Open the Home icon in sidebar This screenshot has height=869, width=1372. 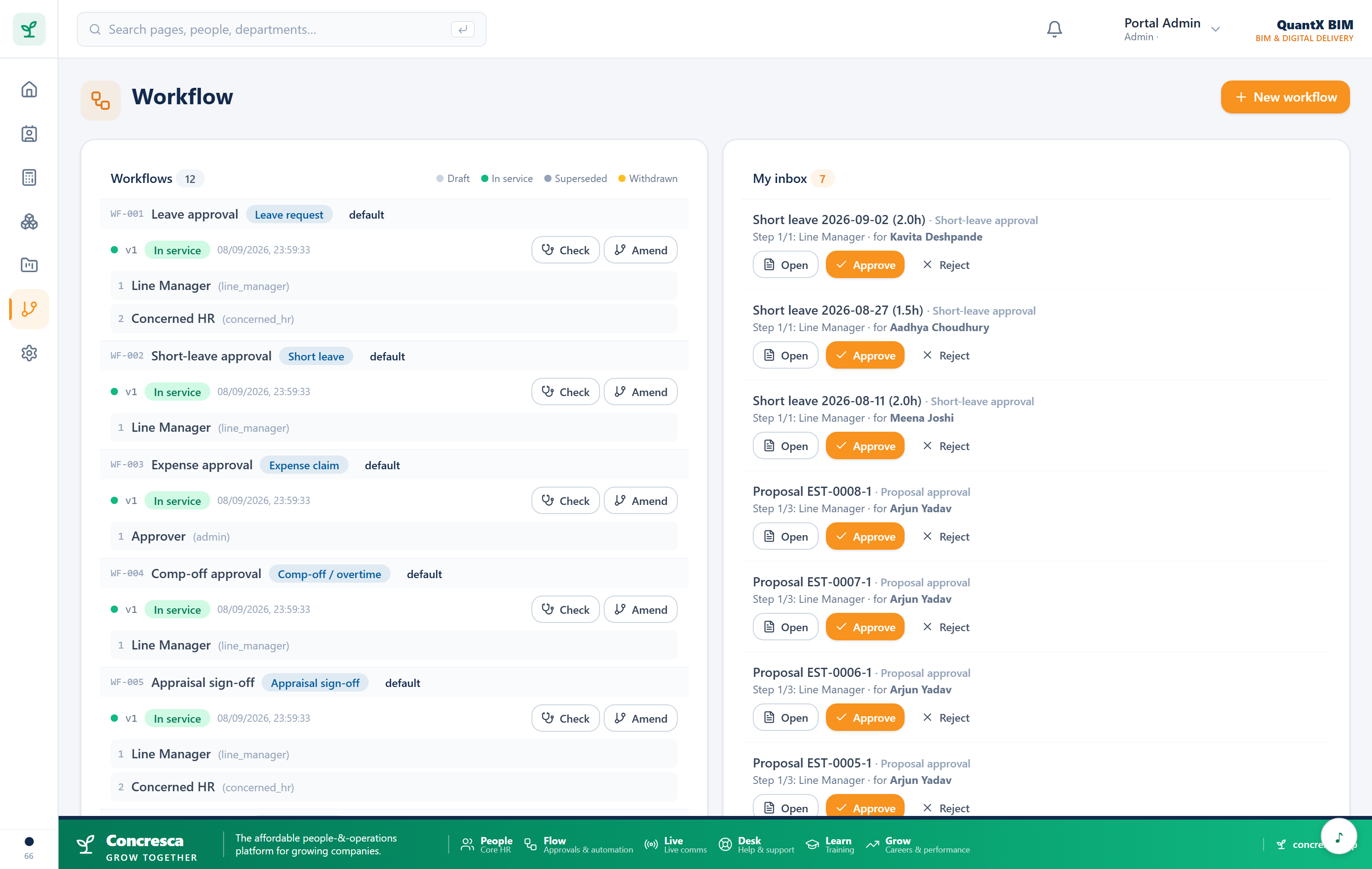pyautogui.click(x=29, y=90)
